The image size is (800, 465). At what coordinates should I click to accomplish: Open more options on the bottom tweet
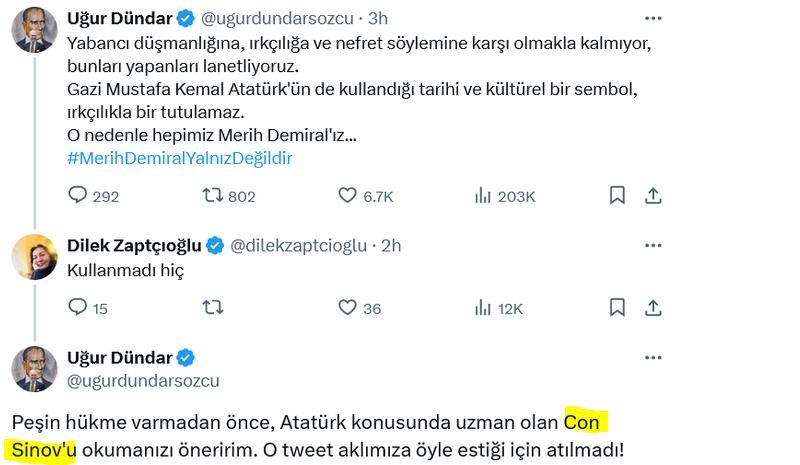(653, 358)
